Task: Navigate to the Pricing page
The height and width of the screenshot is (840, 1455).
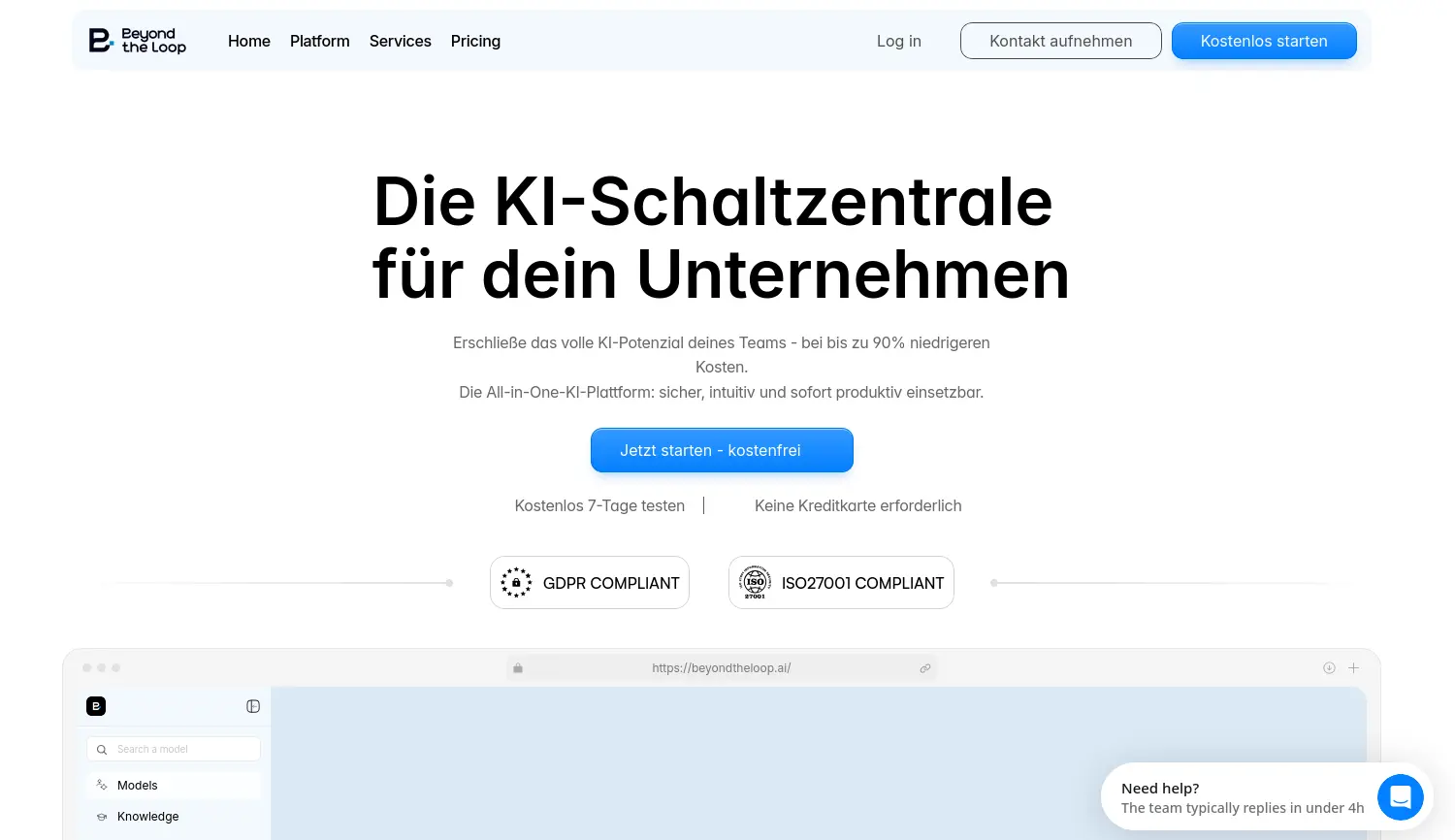Action: pyautogui.click(x=475, y=41)
